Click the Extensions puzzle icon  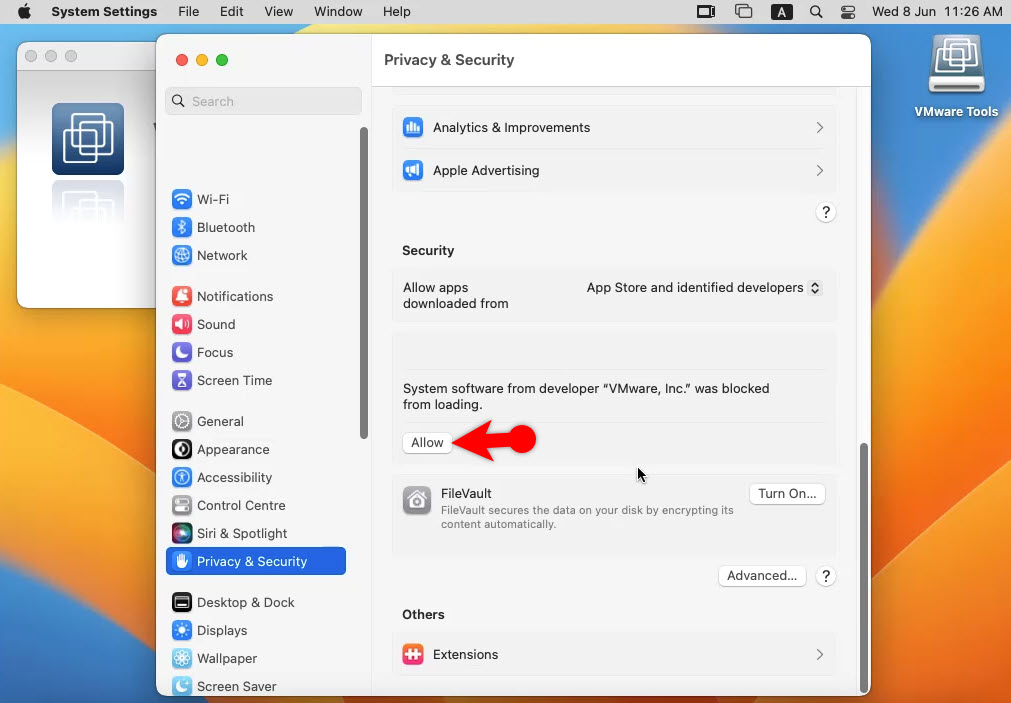coord(413,655)
